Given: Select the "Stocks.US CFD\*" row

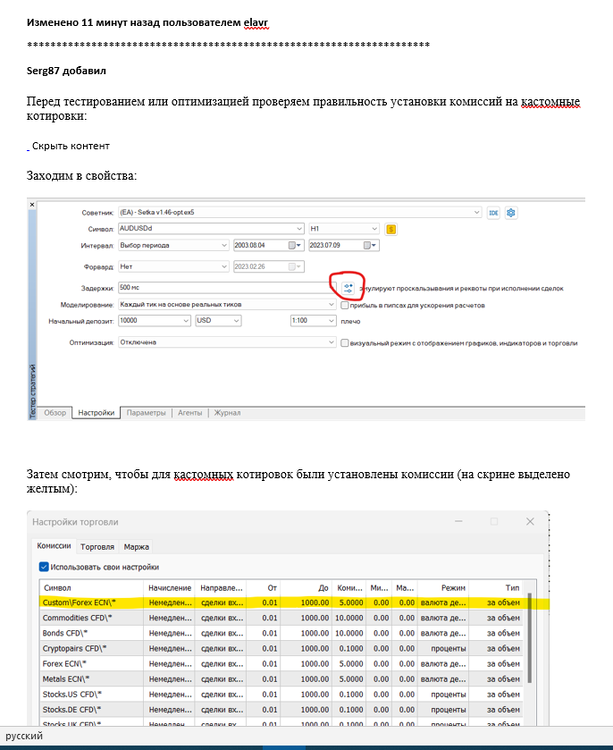Looking at the screenshot, I should [281, 695].
